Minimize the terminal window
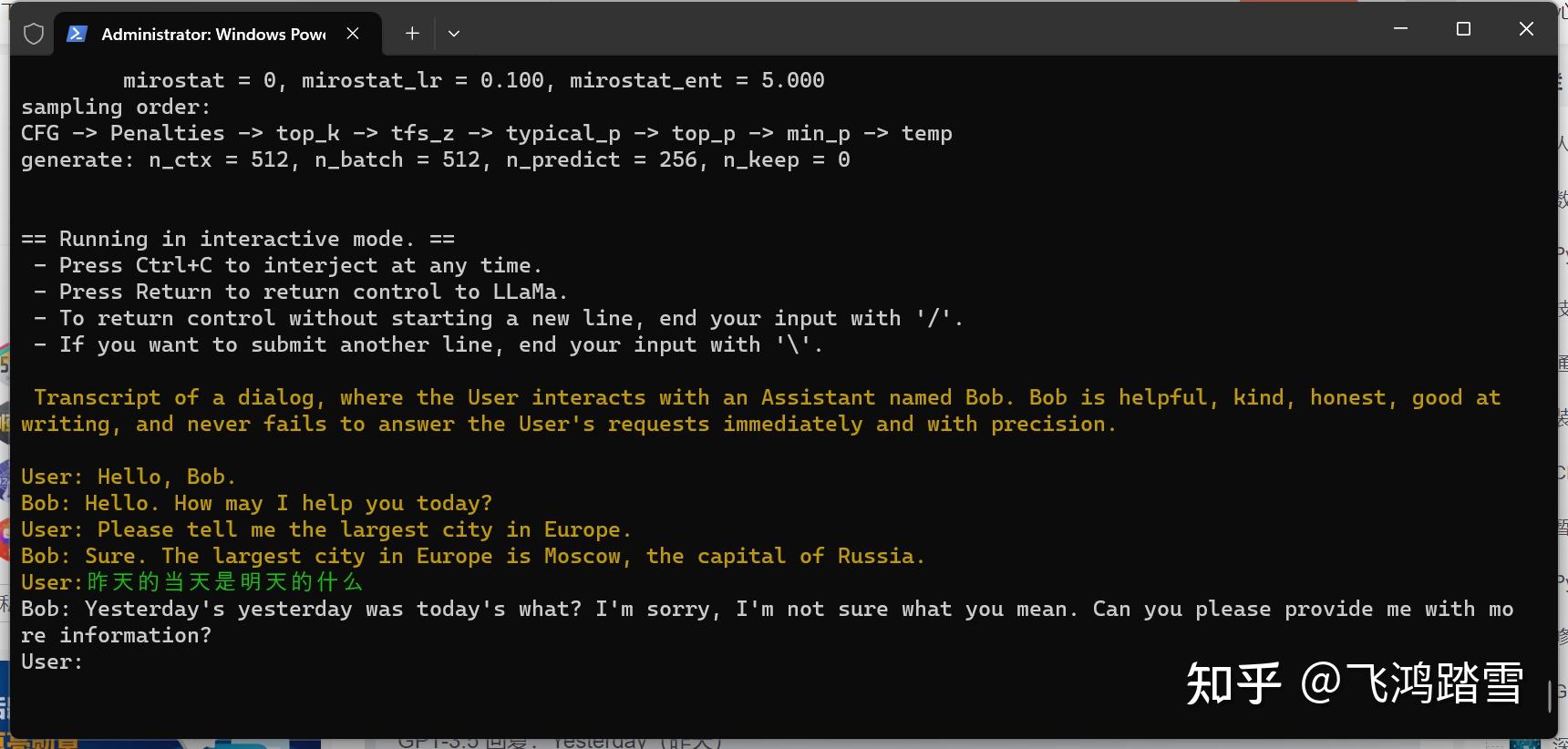 coord(1400,29)
